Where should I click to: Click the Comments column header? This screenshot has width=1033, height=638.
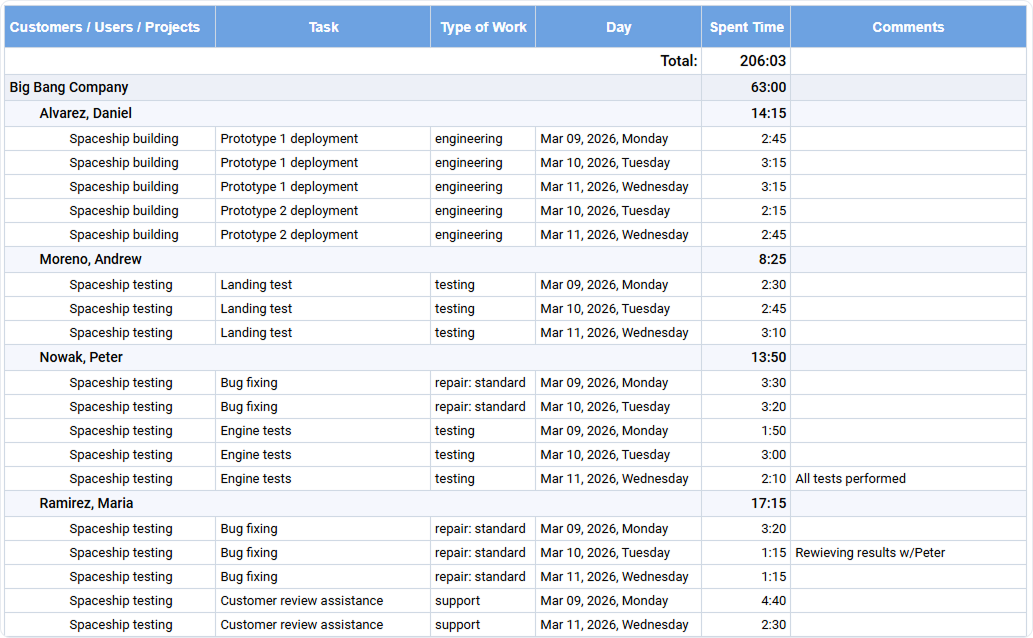(907, 27)
